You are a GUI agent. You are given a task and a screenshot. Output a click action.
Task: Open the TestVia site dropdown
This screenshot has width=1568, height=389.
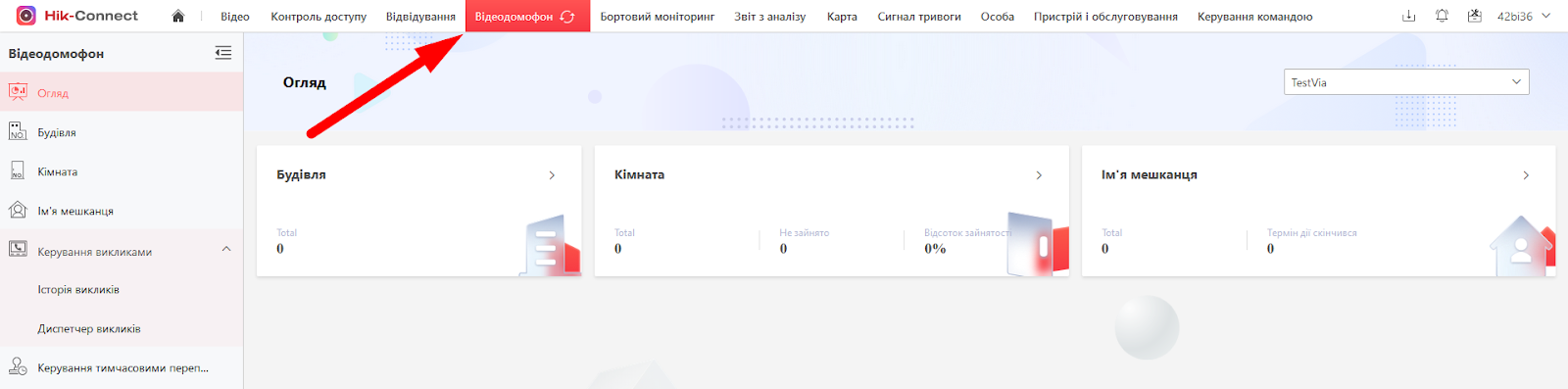pyautogui.click(x=1406, y=82)
